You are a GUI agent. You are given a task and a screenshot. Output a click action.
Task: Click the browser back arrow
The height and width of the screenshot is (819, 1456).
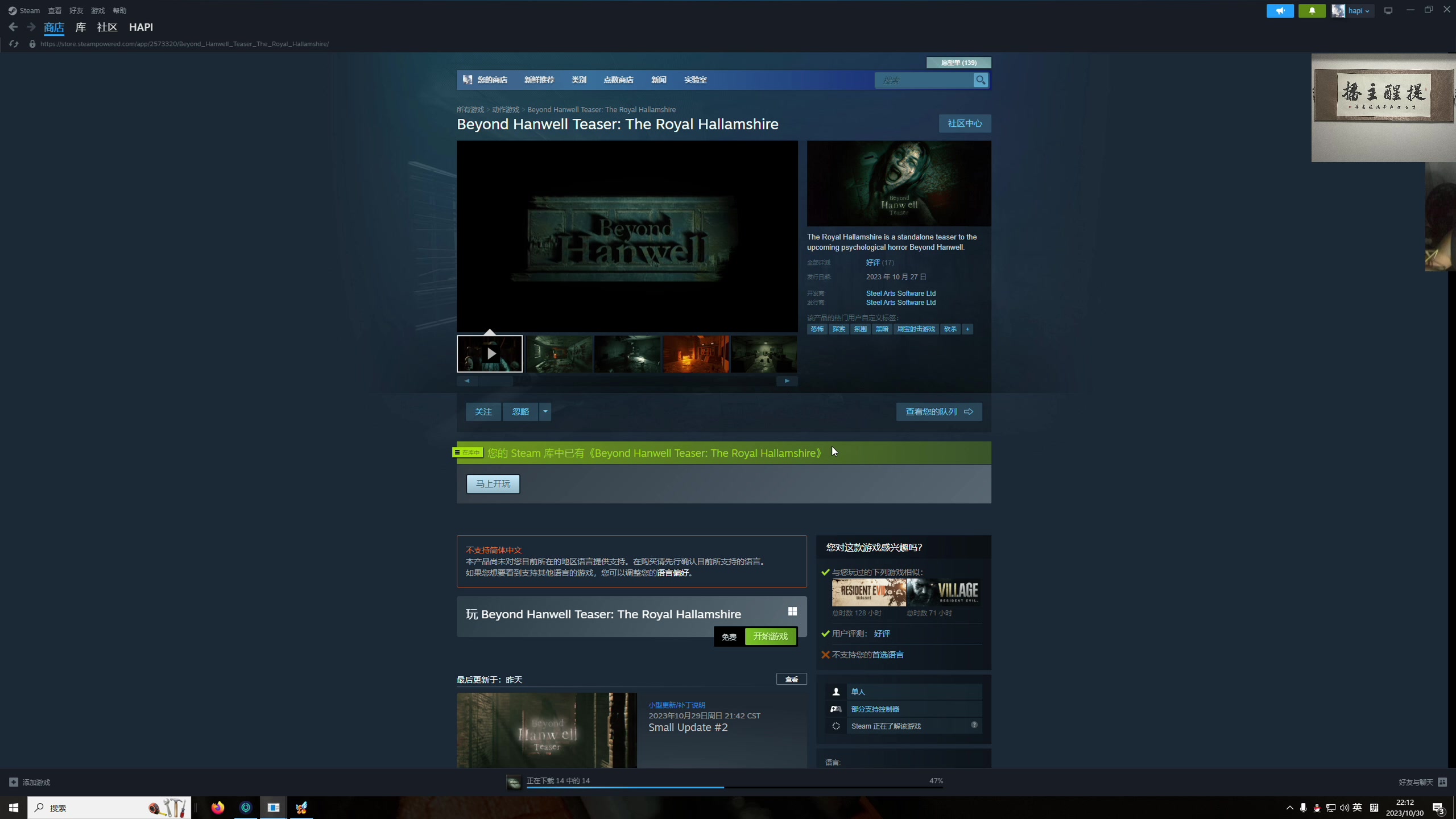point(13,27)
